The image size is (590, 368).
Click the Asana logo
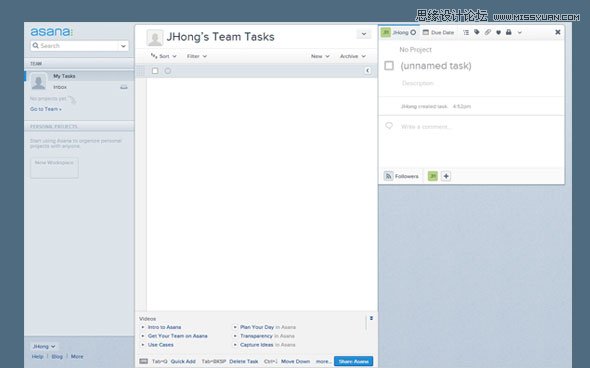coord(51,32)
